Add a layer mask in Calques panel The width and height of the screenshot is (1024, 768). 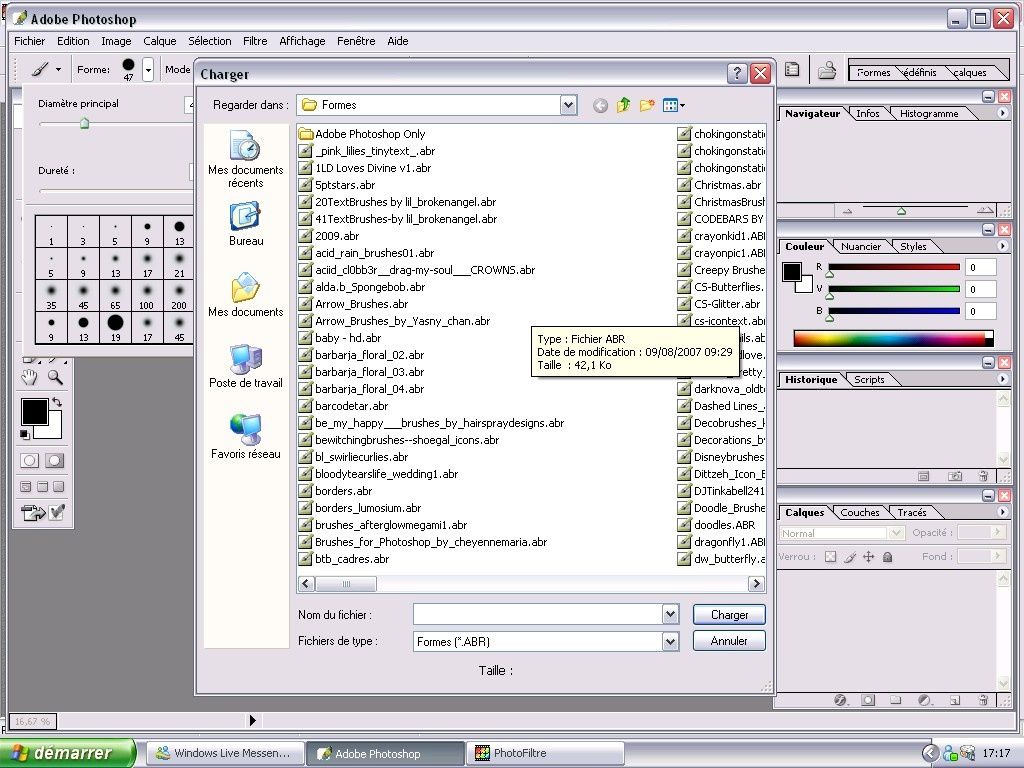(868, 700)
